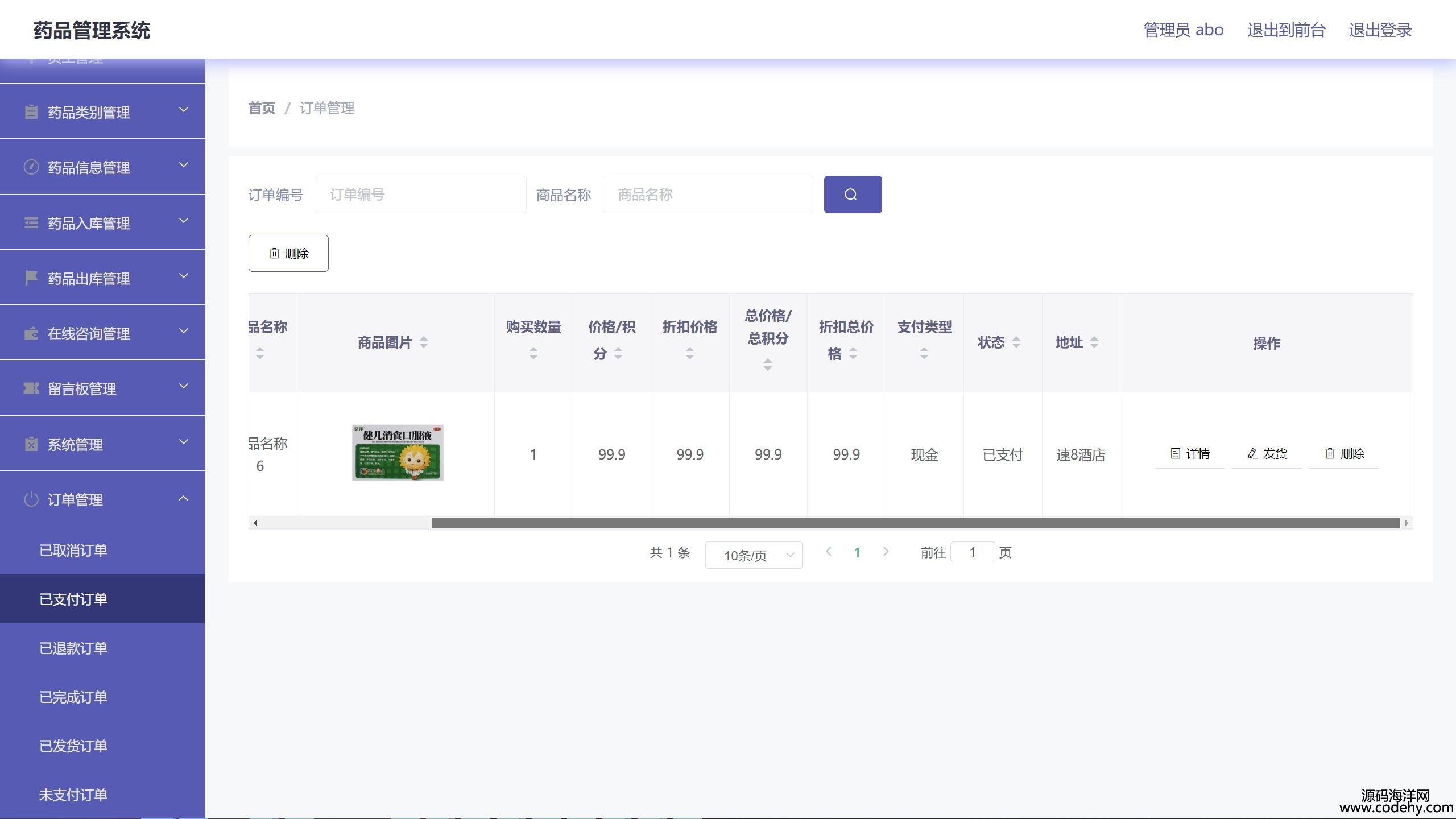The width and height of the screenshot is (1456, 819).
Task: Click the clipboard icon beside 药品类别管理
Action: [x=31, y=111]
